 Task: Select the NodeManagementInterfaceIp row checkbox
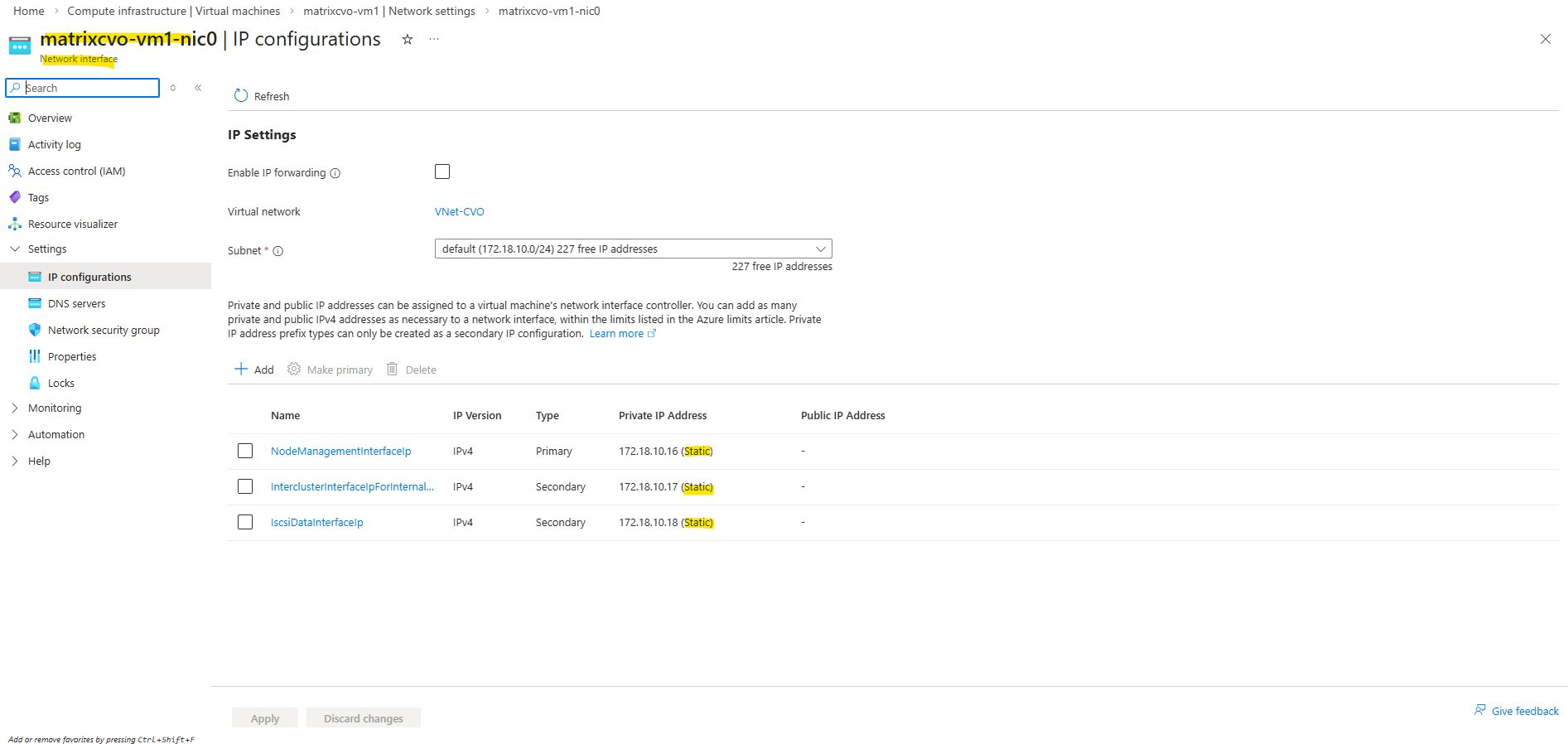(x=245, y=451)
